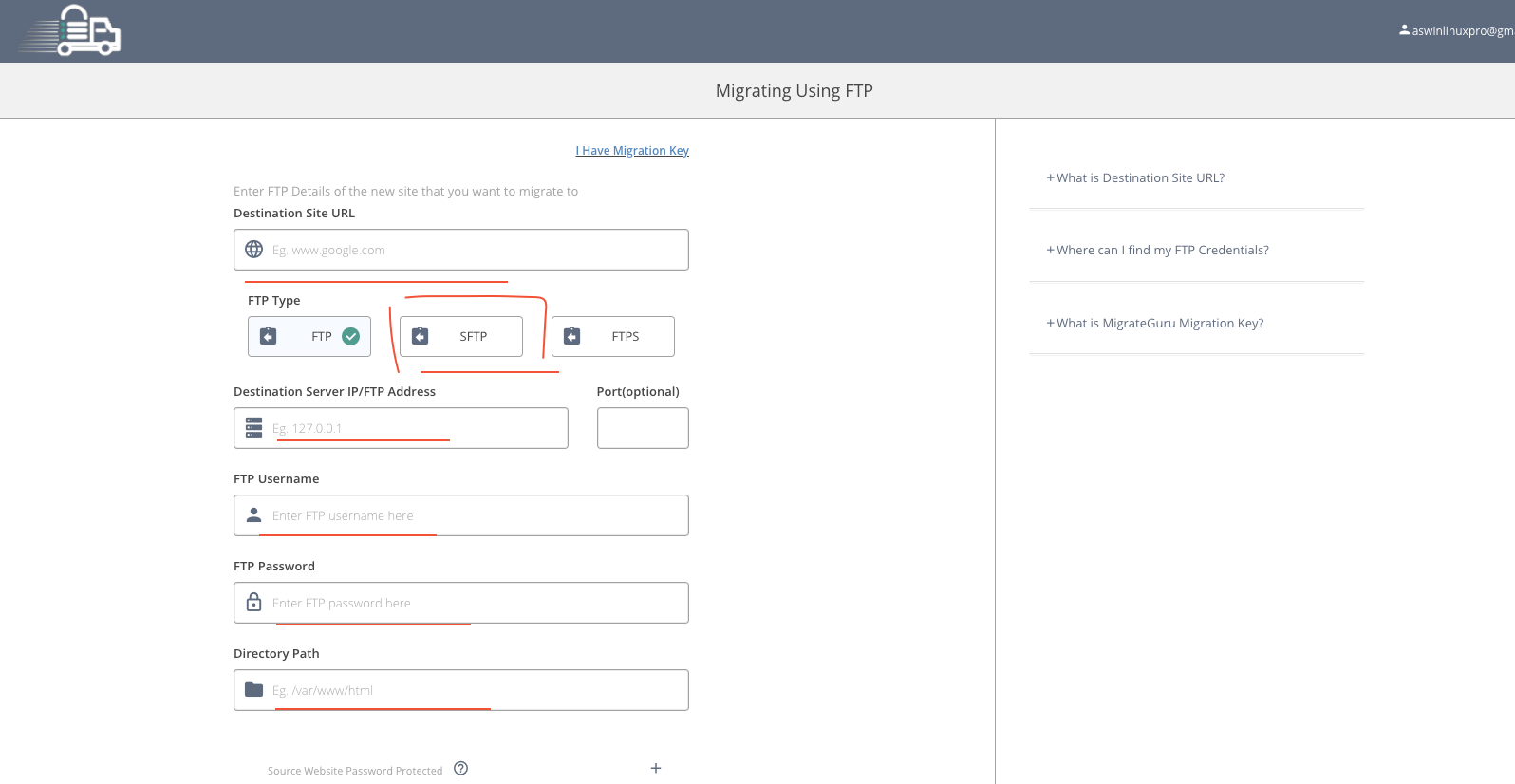This screenshot has width=1515, height=784.
Task: Click the account email in the header
Action: point(1462,31)
